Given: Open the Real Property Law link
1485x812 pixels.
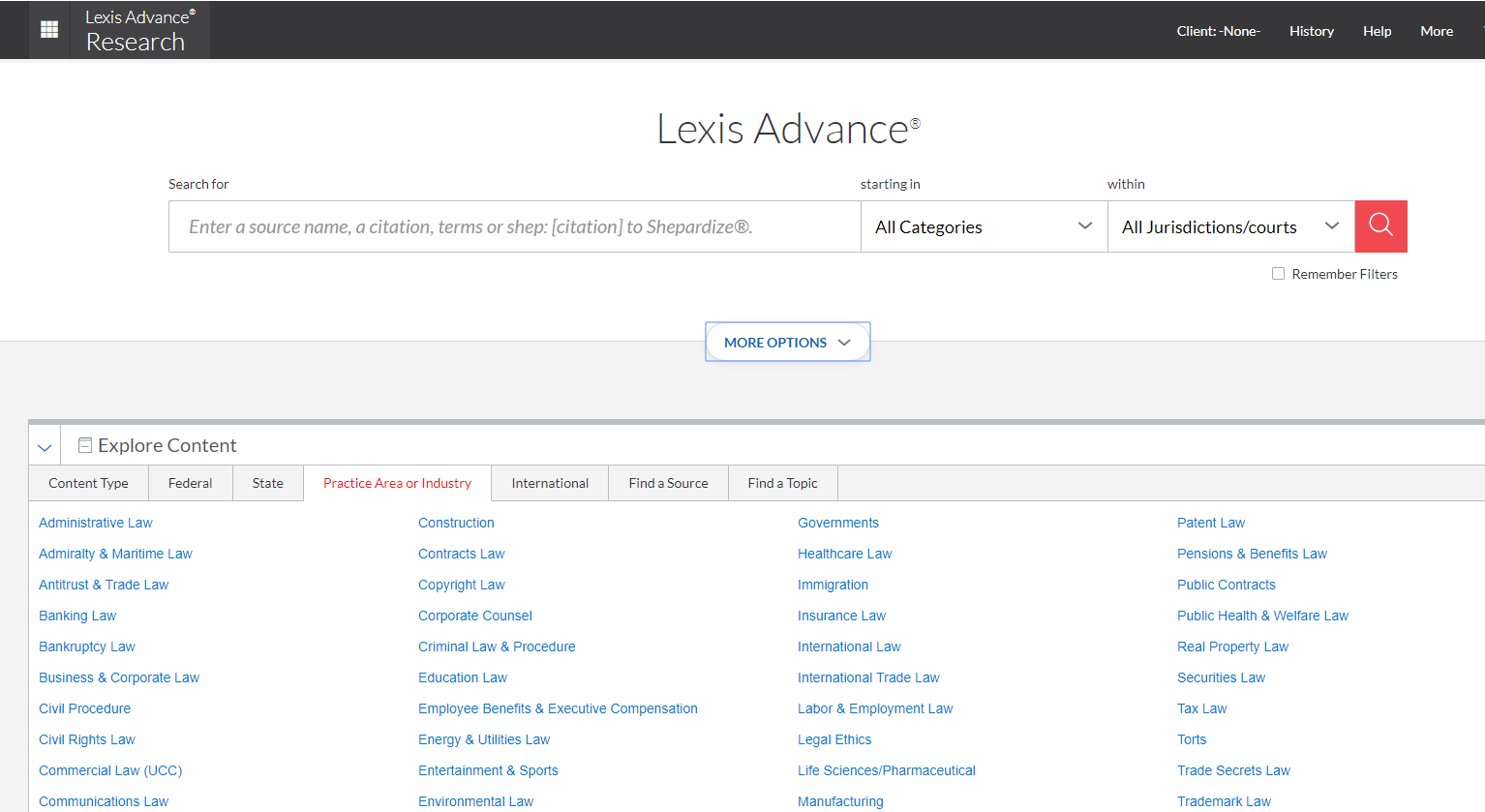Looking at the screenshot, I should pyautogui.click(x=1232, y=647).
